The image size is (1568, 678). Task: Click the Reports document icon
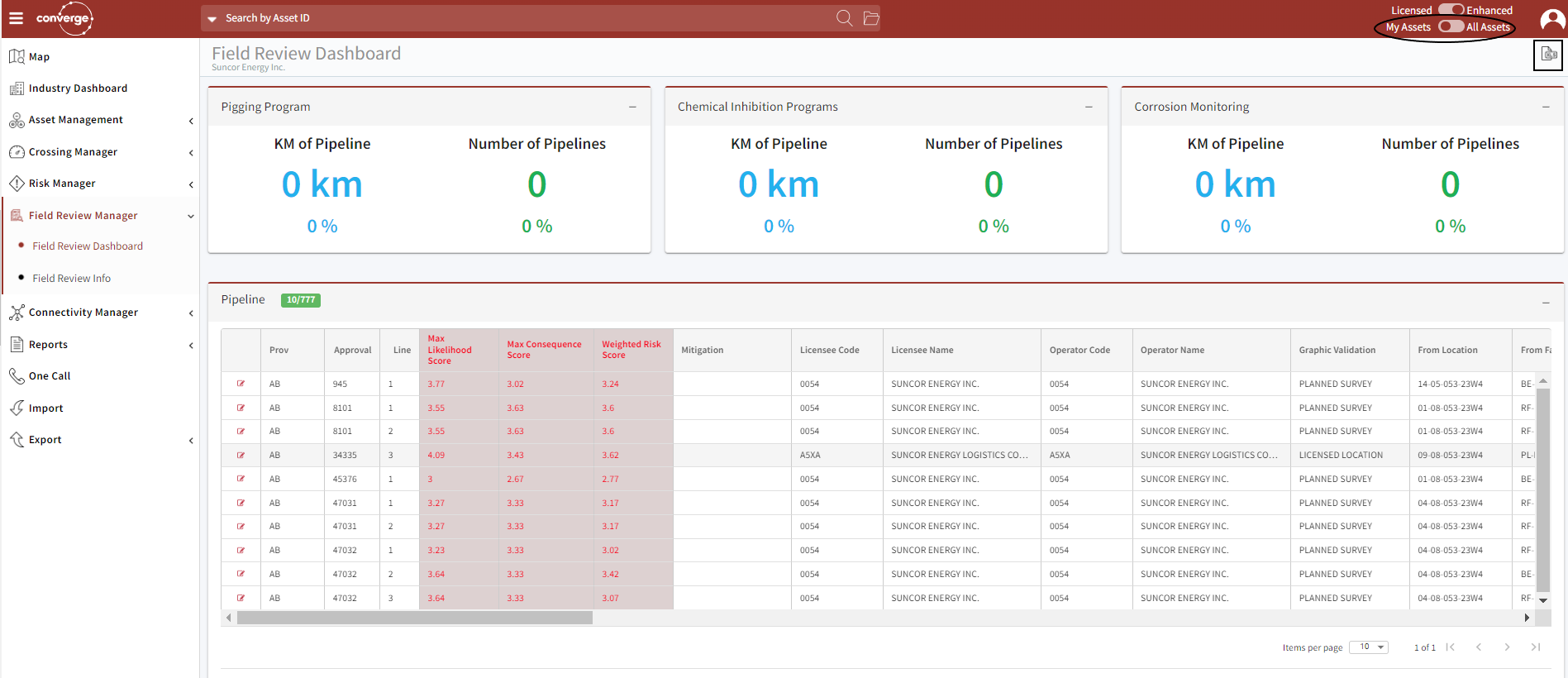pyautogui.click(x=17, y=345)
